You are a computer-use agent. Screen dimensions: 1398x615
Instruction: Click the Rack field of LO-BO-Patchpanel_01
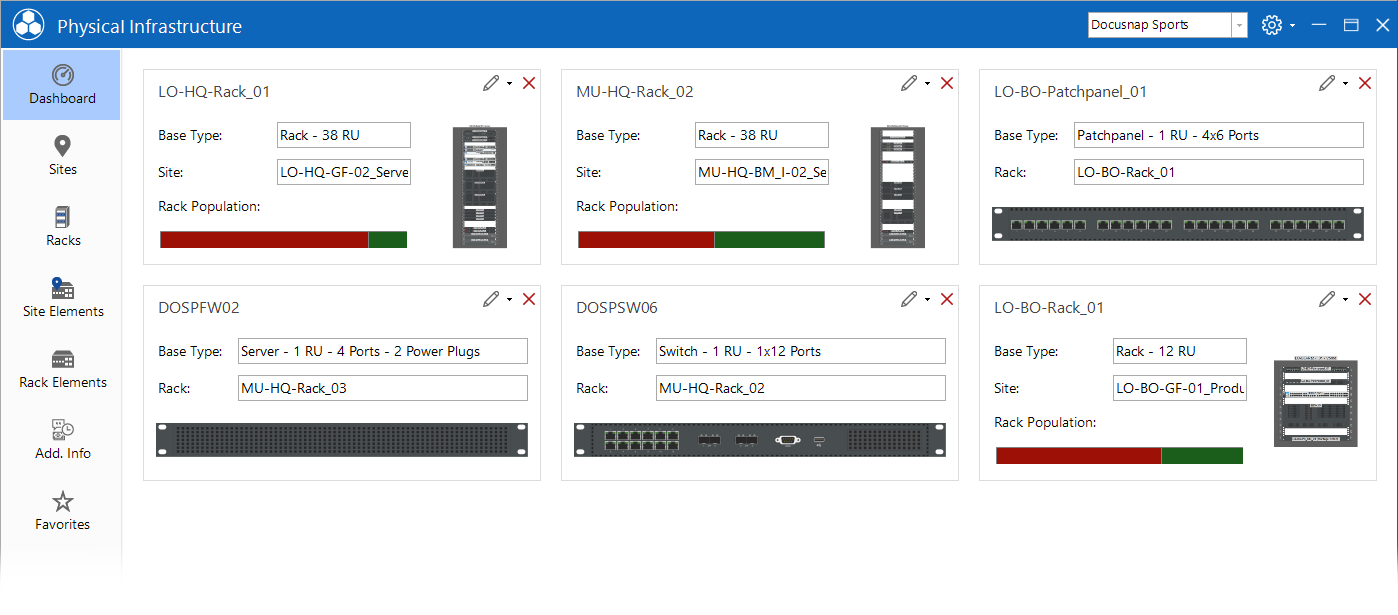point(1219,172)
